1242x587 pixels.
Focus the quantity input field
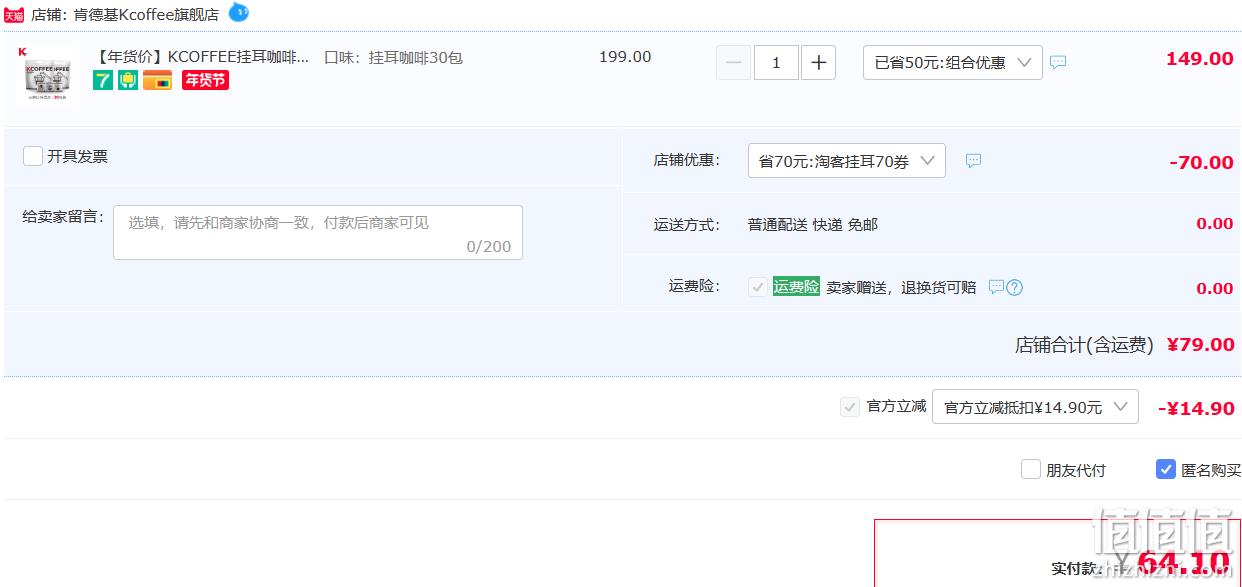pos(776,63)
